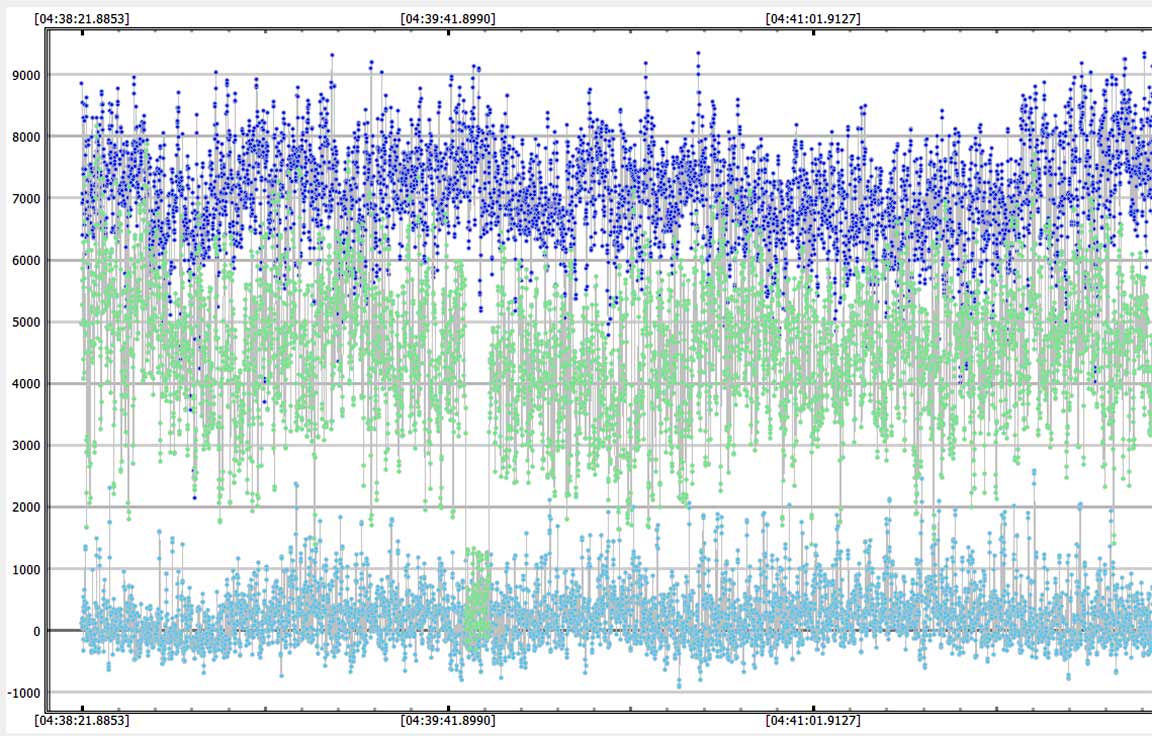Click the 5000 y-axis label
This screenshot has height=736, width=1152.
click(x=26, y=322)
